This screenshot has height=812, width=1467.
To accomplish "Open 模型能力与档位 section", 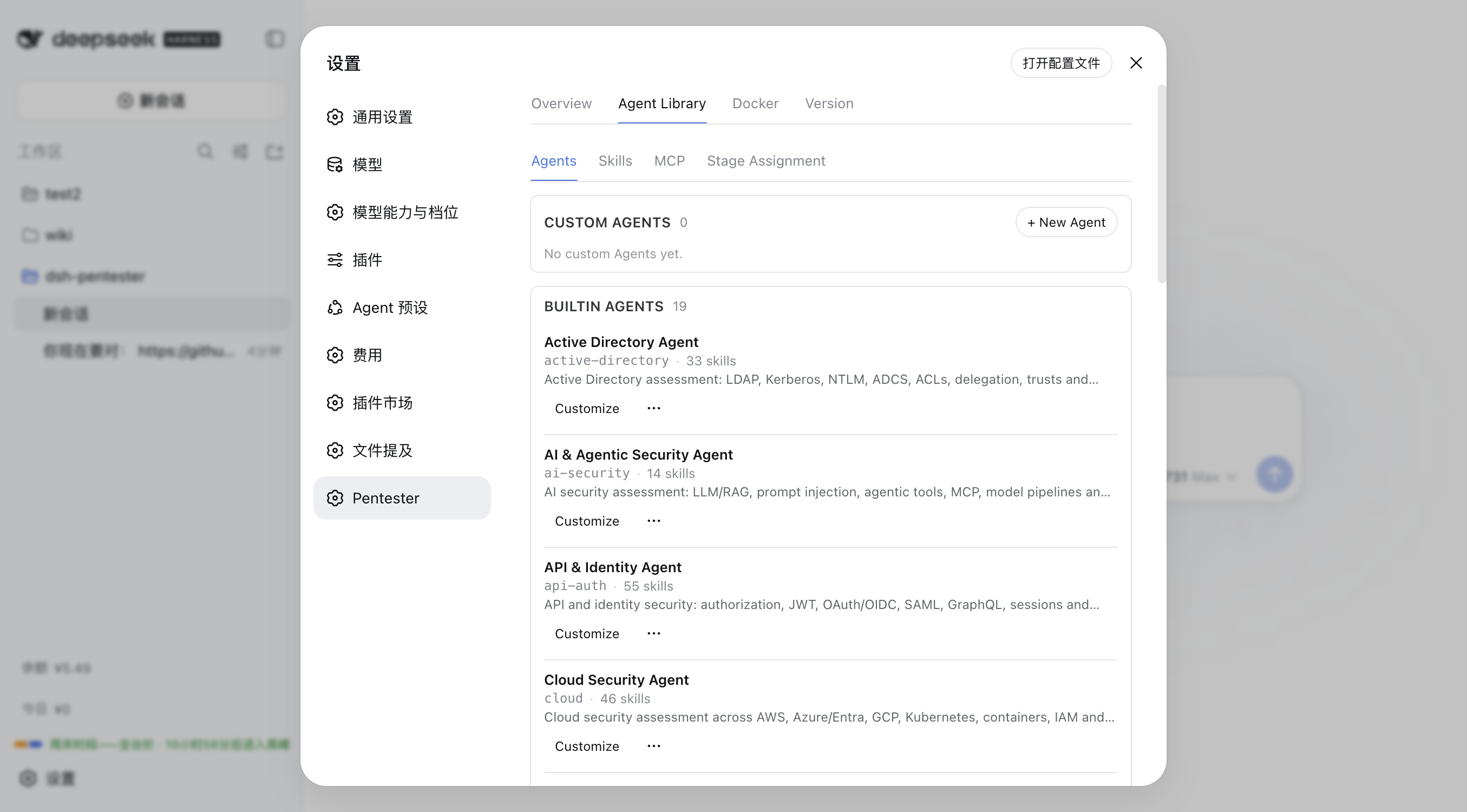I will pos(402,212).
